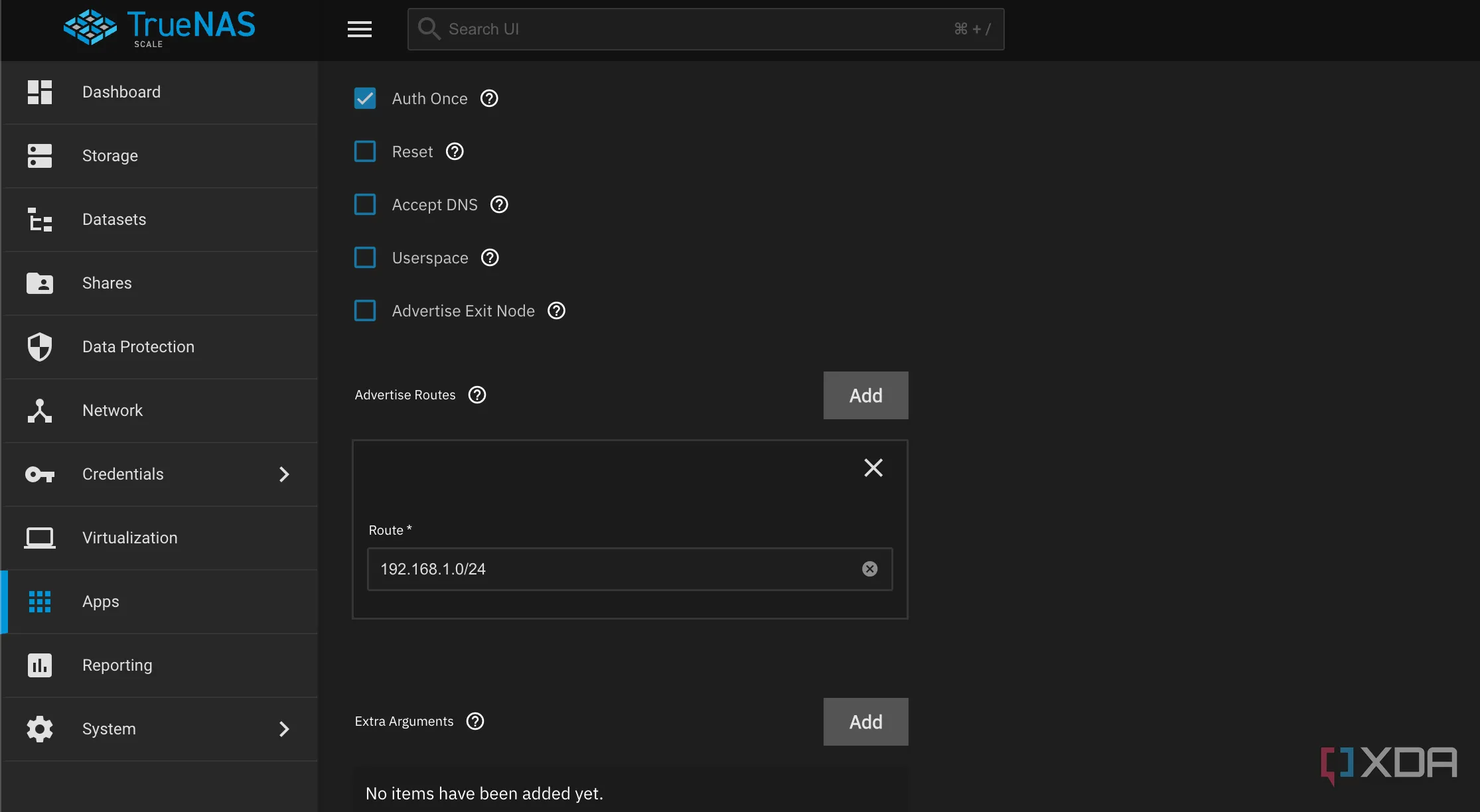Click the Advertise Routes label
Viewport: 1480px width, 812px height.
(x=405, y=395)
